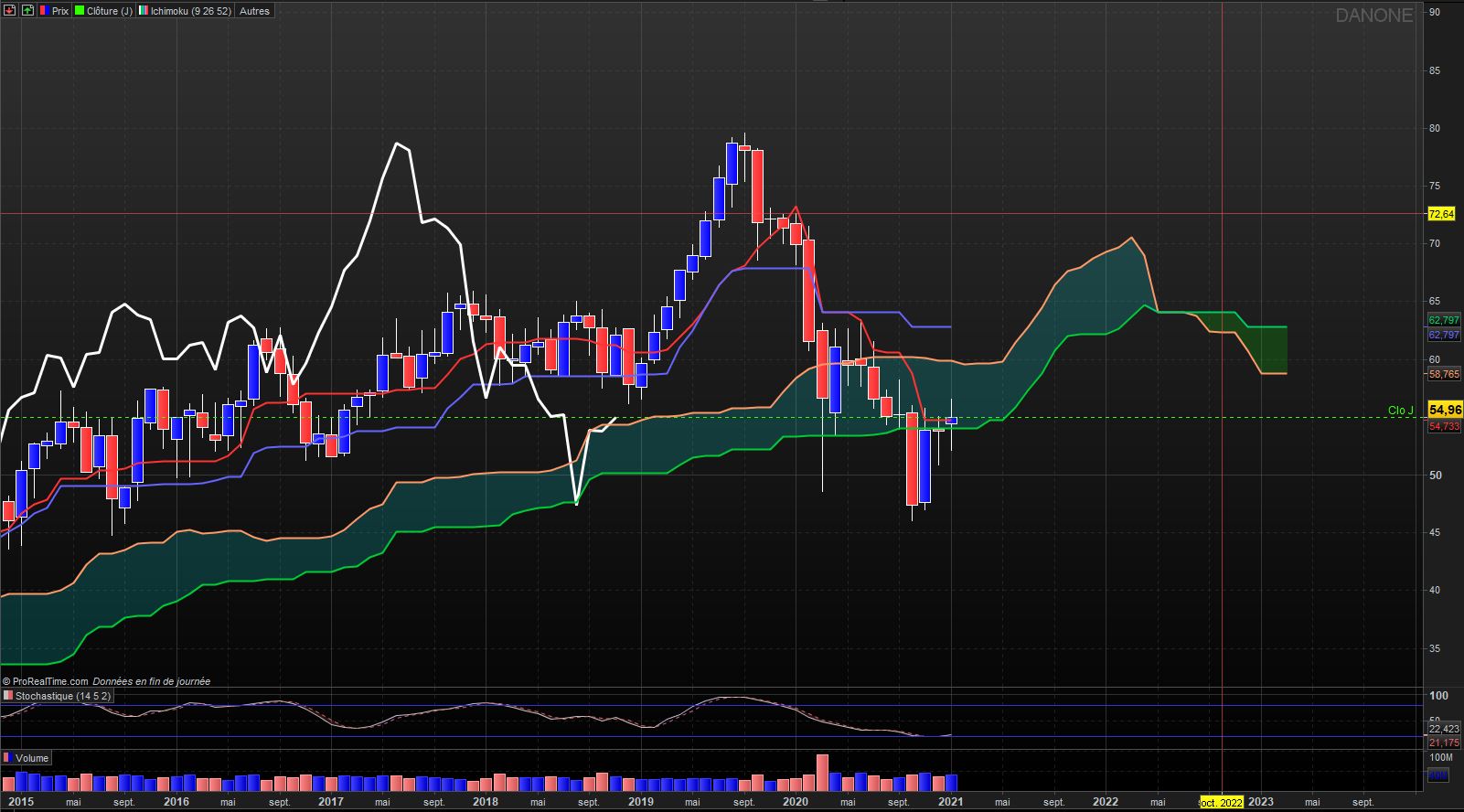Click the 2023 label on time axis
Viewport: 1464px width, 812px height.
tap(1260, 802)
